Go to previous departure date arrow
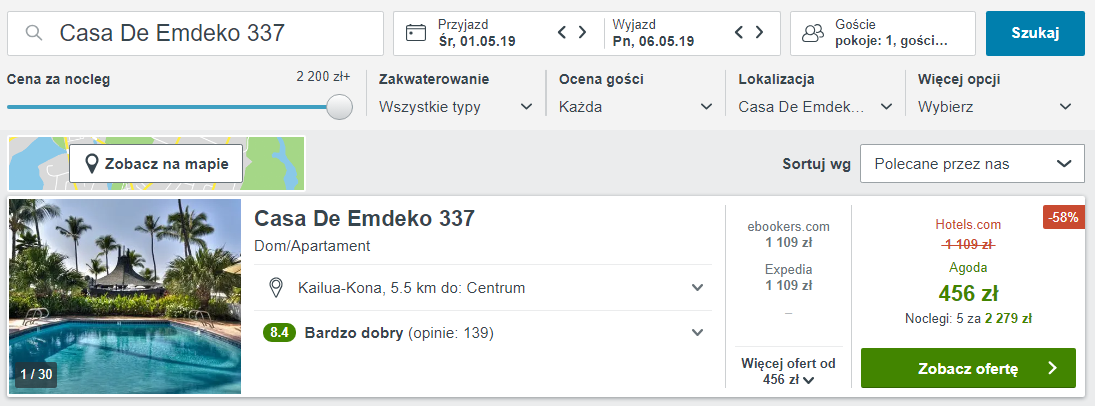 point(740,33)
